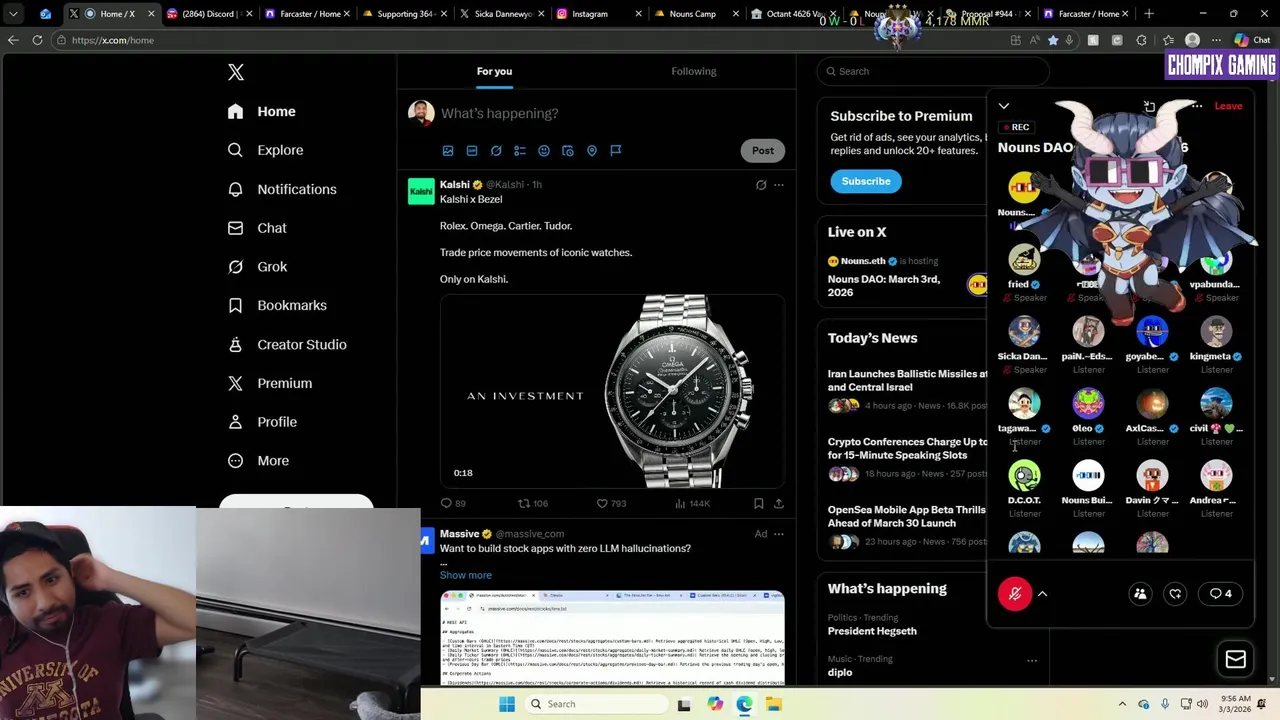Viewport: 1280px width, 720px height.
Task: Open the emoji picker in composer
Action: tap(544, 150)
